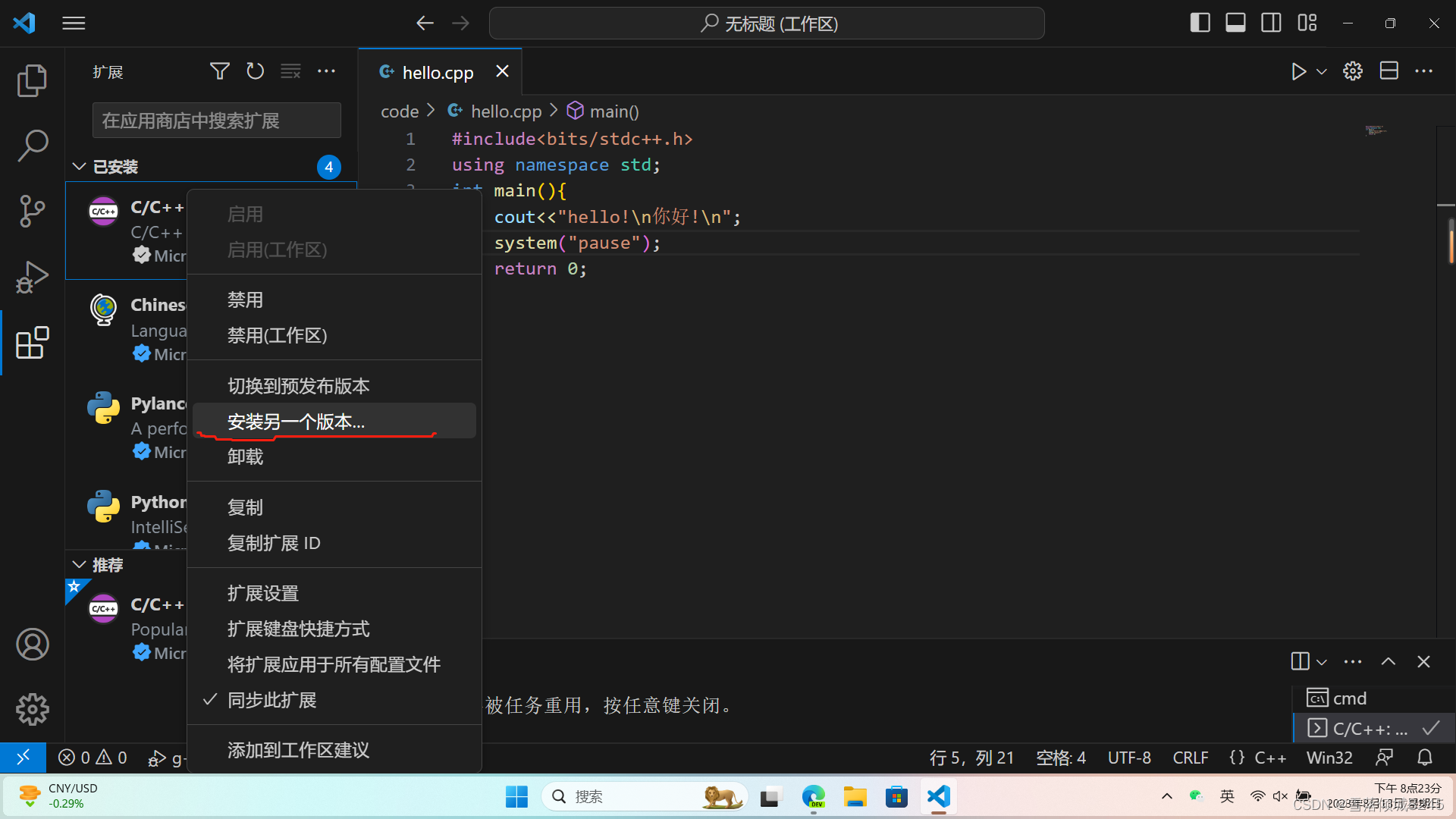Click the extension marketplace search box
Screen dimensions: 1456x819
[x=216, y=121]
